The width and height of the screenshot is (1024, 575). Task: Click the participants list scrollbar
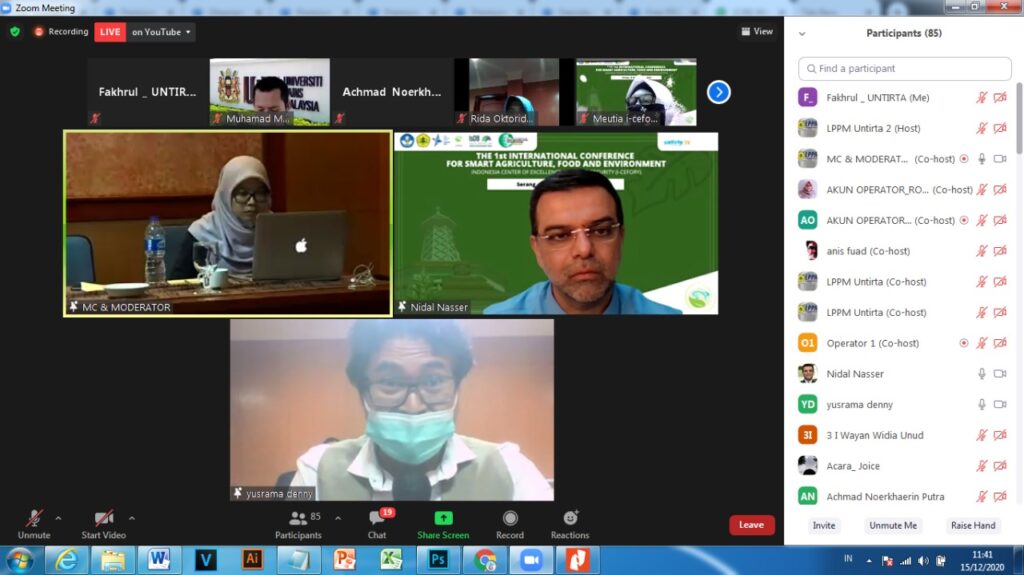pyautogui.click(x=1019, y=118)
